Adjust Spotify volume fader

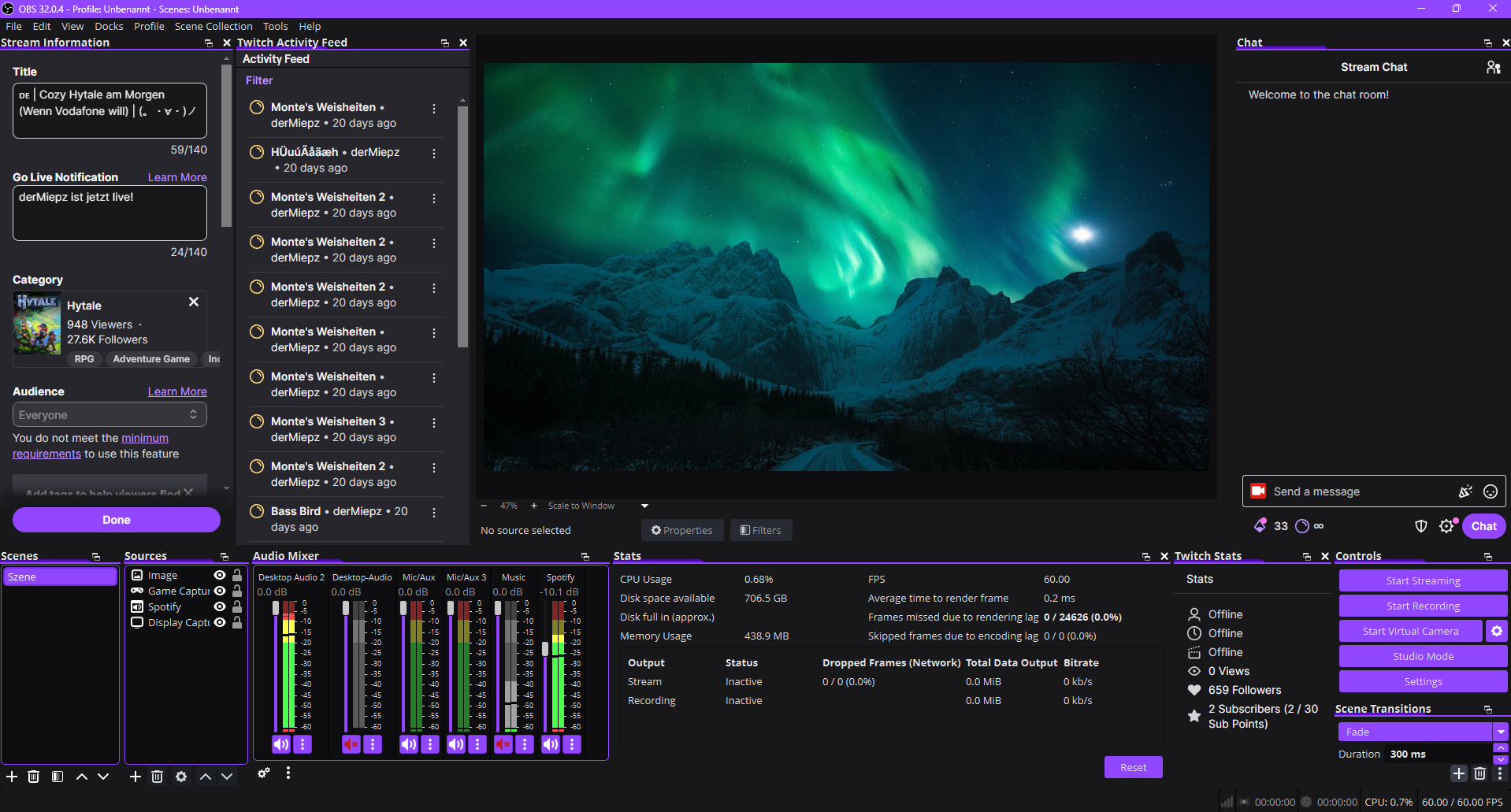pyautogui.click(x=544, y=649)
